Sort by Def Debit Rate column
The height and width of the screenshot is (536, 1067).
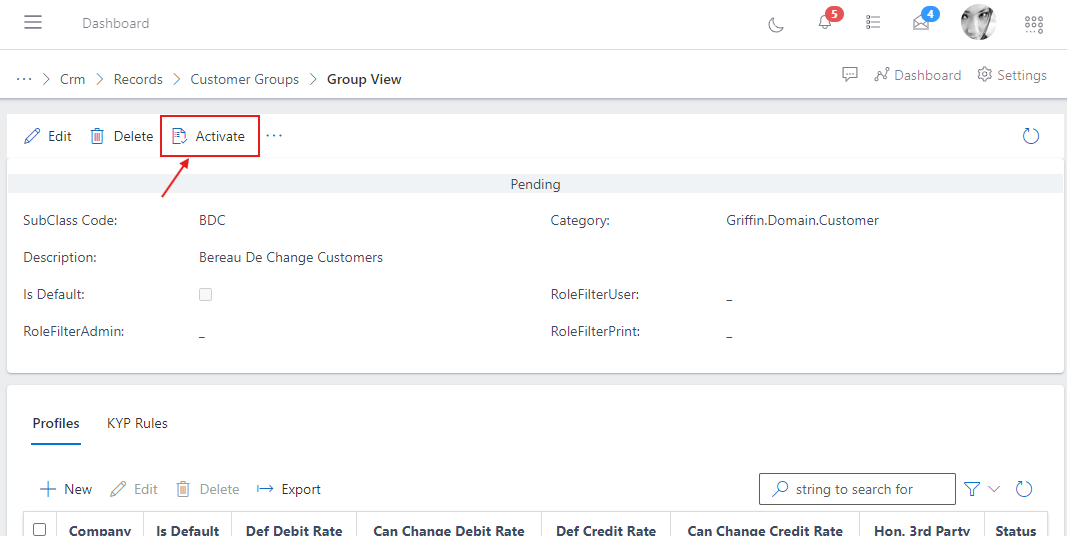pyautogui.click(x=294, y=531)
